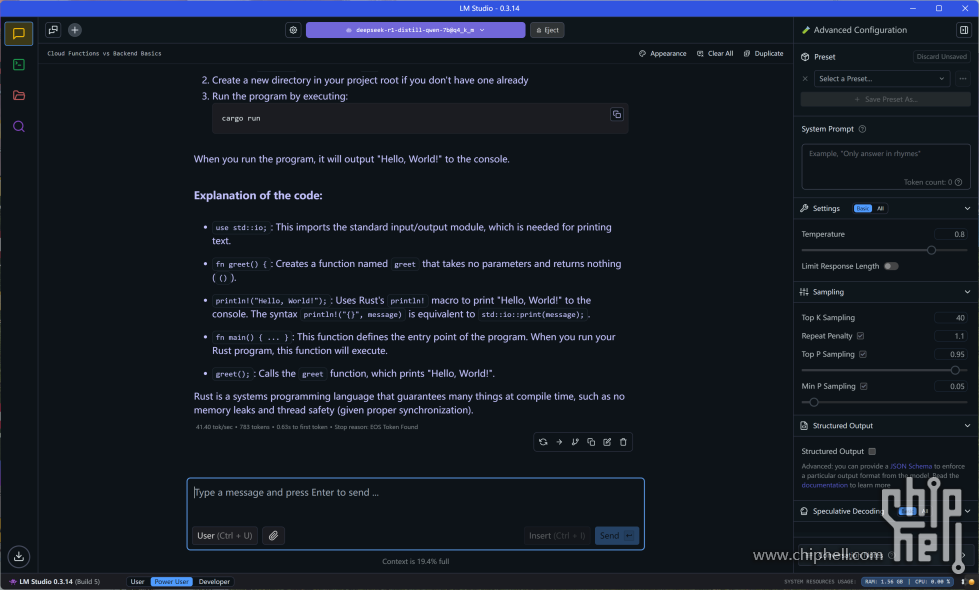979x590 pixels.
Task: Open the Chat view in sidebar
Action: point(19,33)
